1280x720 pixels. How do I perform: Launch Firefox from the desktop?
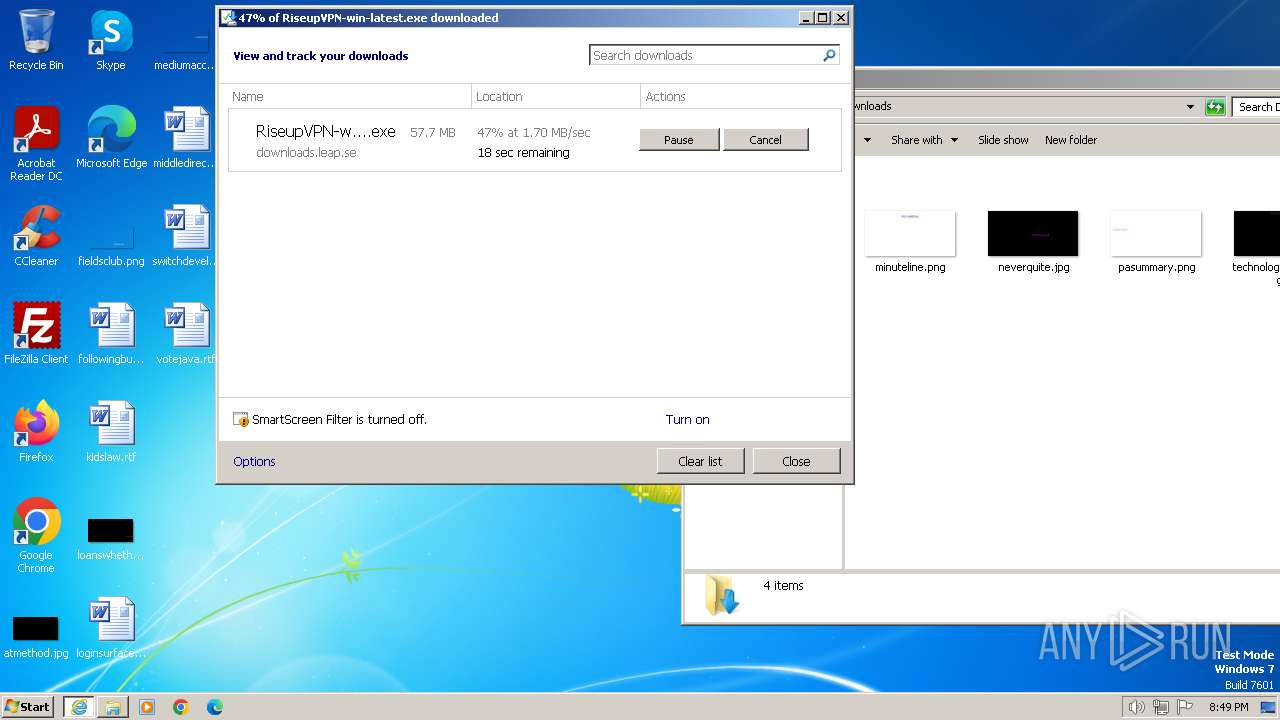(36, 431)
